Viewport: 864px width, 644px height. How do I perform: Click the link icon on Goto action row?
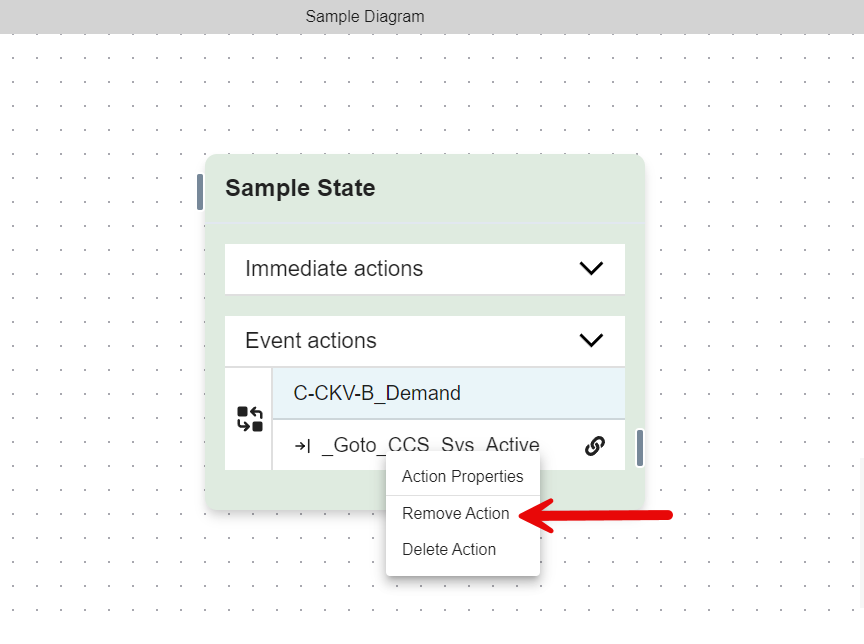(595, 446)
